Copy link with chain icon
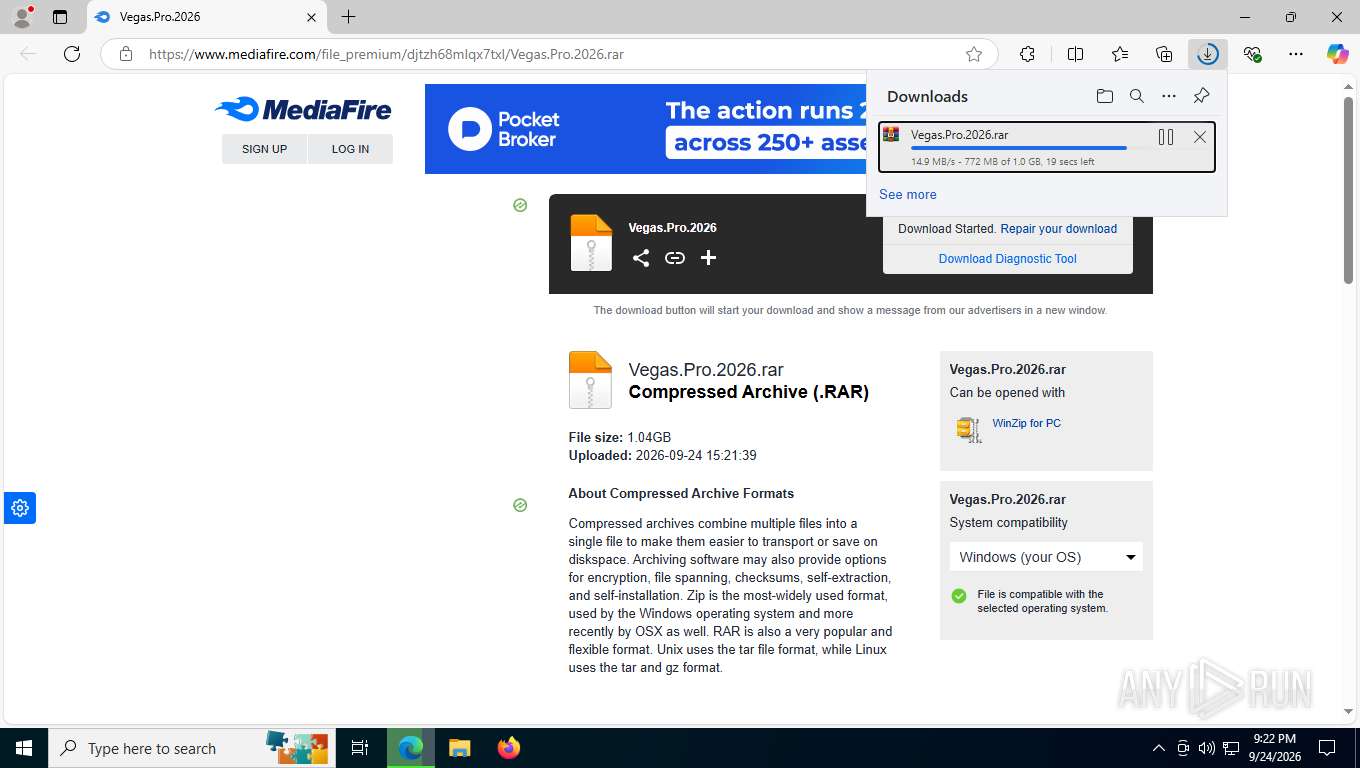 (x=675, y=258)
